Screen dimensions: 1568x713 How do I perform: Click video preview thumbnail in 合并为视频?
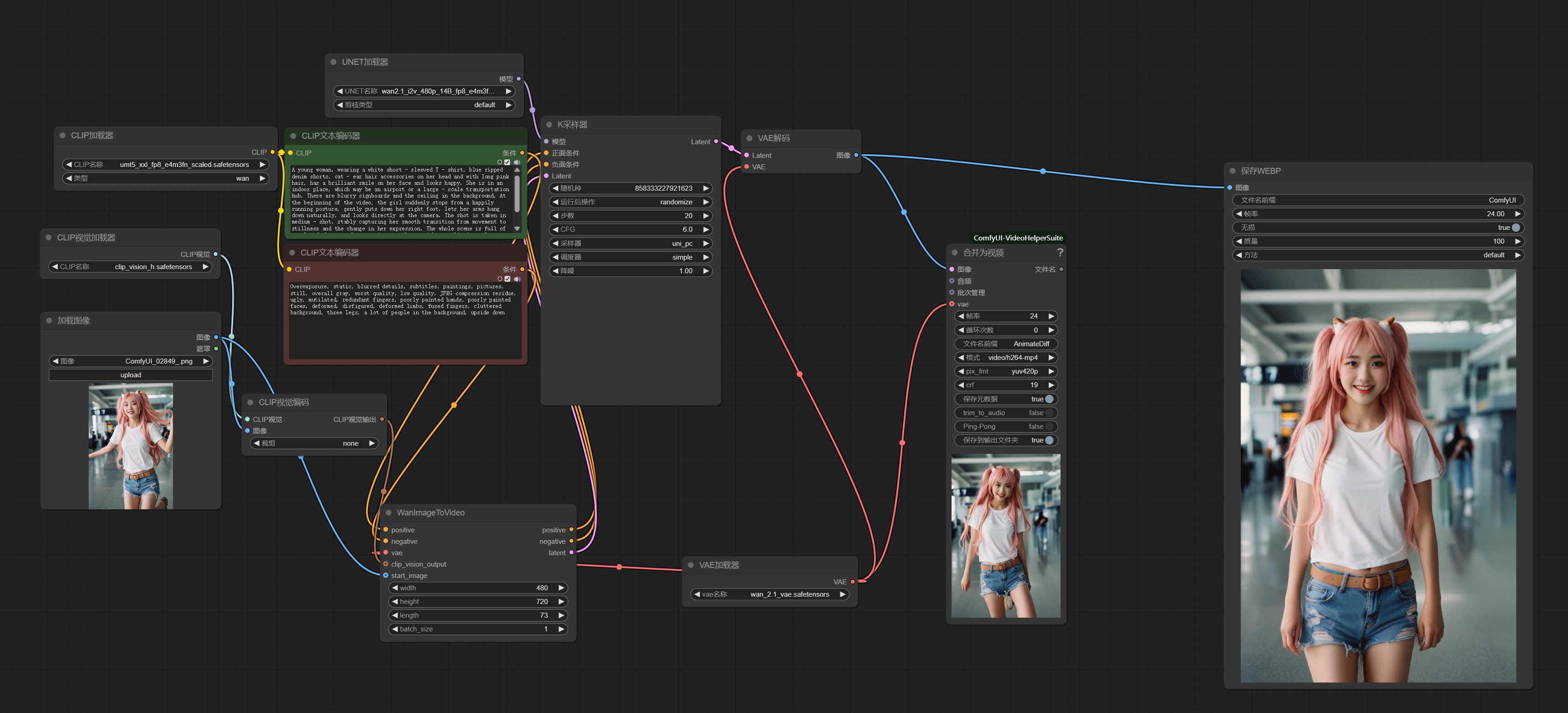[1005, 536]
